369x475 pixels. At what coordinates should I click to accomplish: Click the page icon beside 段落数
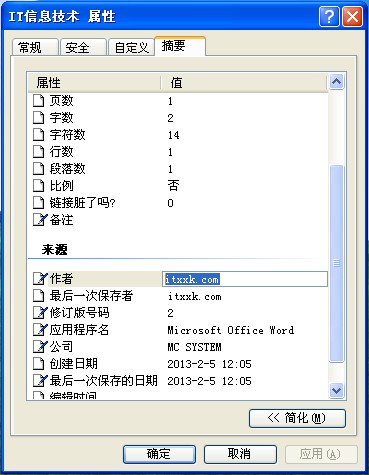click(39, 169)
